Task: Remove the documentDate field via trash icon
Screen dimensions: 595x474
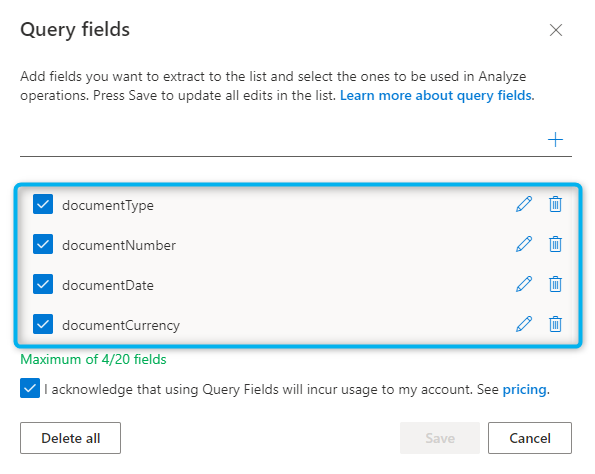Action: tap(555, 284)
